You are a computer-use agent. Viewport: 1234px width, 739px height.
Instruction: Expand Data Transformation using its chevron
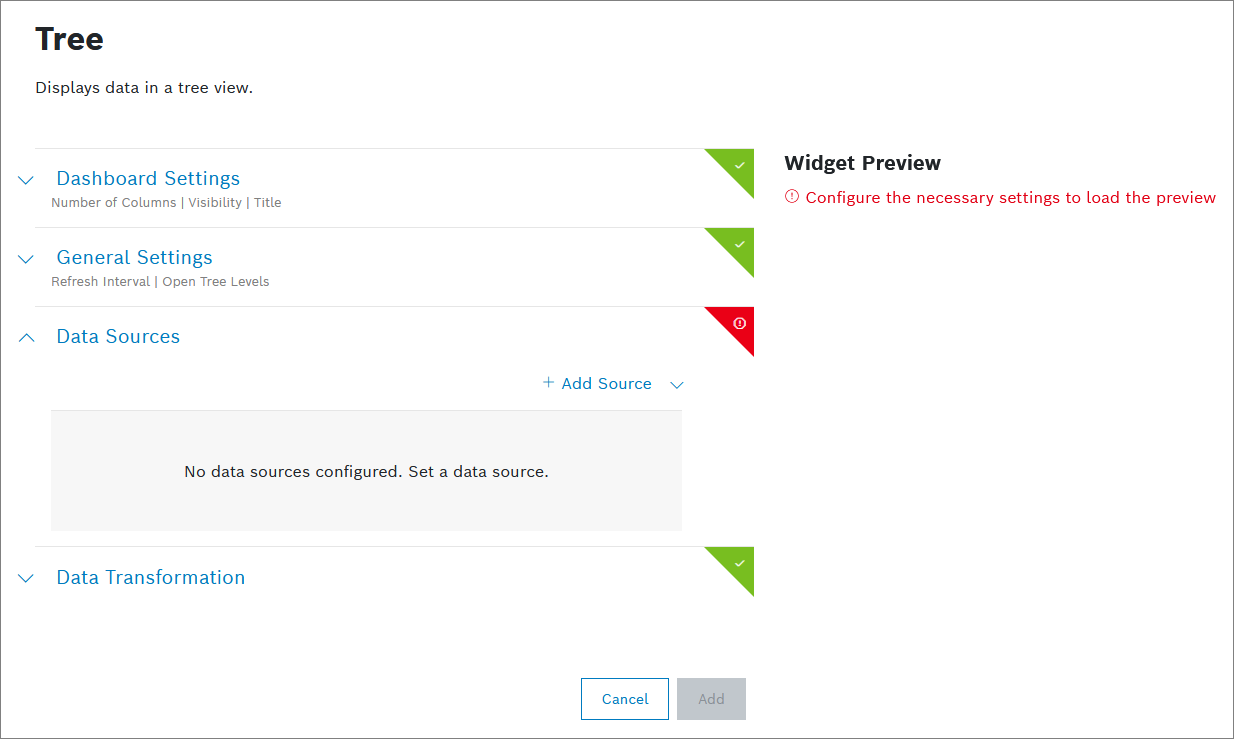(26, 579)
